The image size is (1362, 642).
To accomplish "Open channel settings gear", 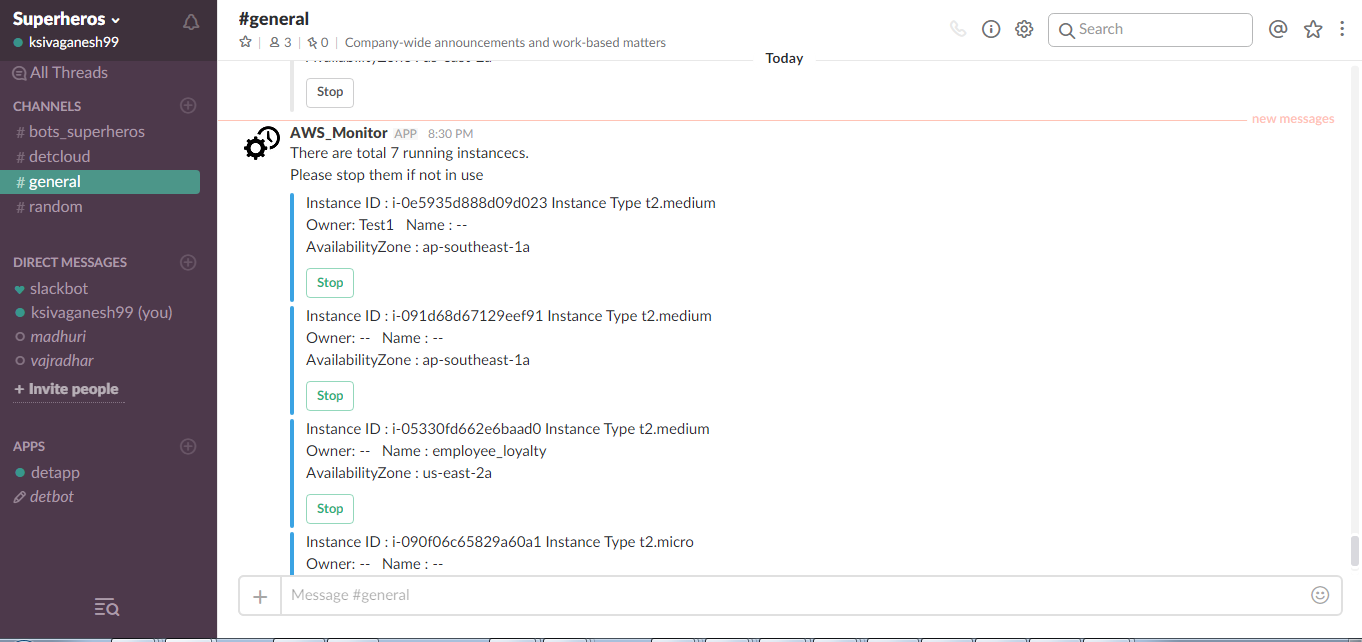I will coord(1024,29).
